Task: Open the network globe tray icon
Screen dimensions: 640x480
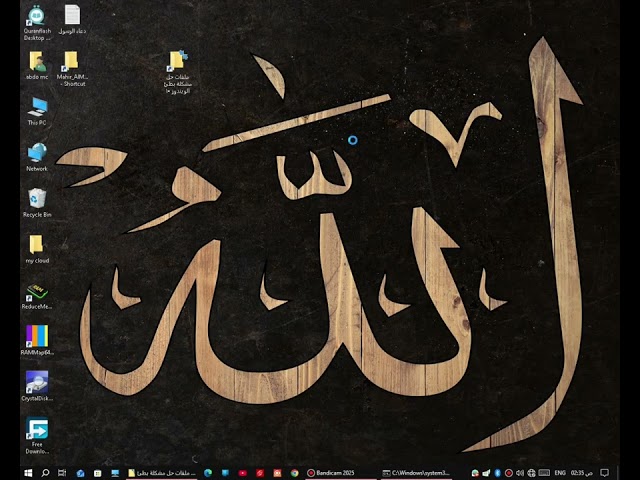Action: click(x=531, y=473)
